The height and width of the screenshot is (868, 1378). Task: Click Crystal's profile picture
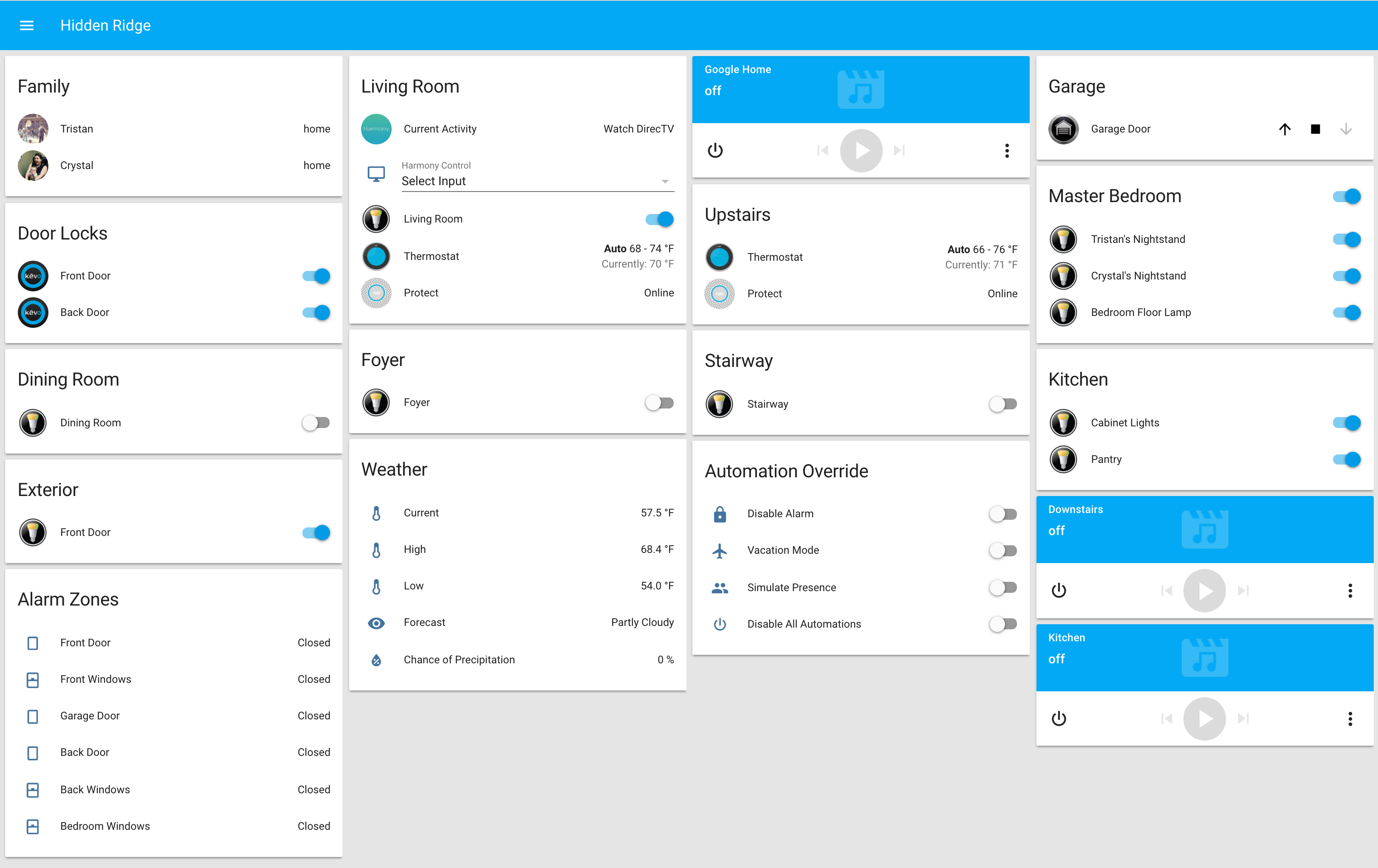click(x=33, y=165)
